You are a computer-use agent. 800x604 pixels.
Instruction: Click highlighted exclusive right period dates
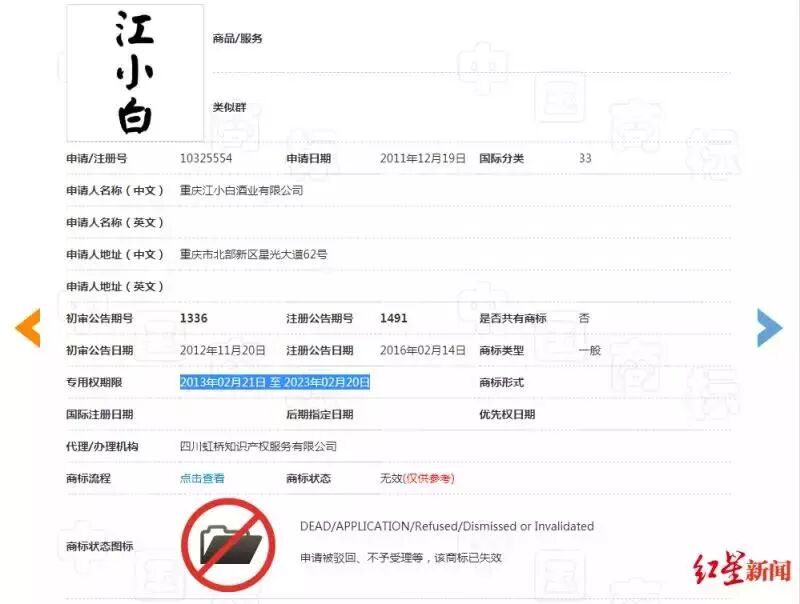tap(274, 382)
